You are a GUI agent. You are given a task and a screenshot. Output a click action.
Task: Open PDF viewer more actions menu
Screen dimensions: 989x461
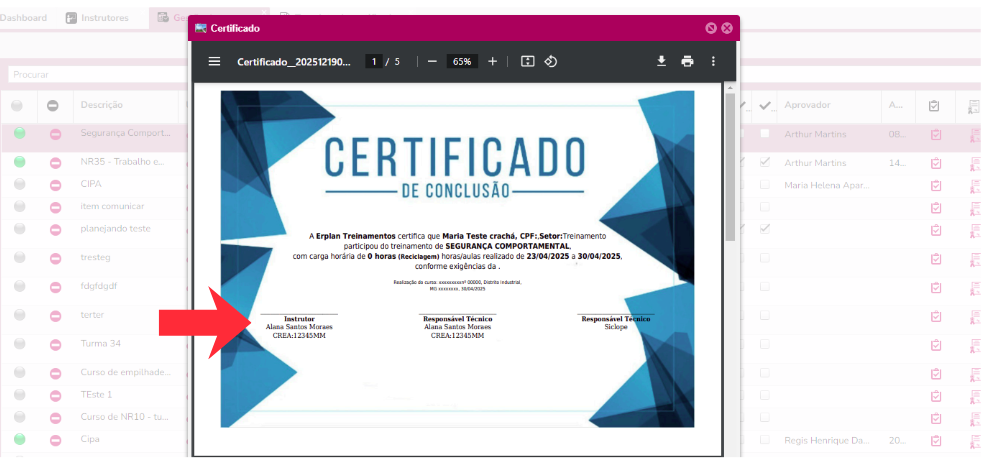[x=713, y=61]
